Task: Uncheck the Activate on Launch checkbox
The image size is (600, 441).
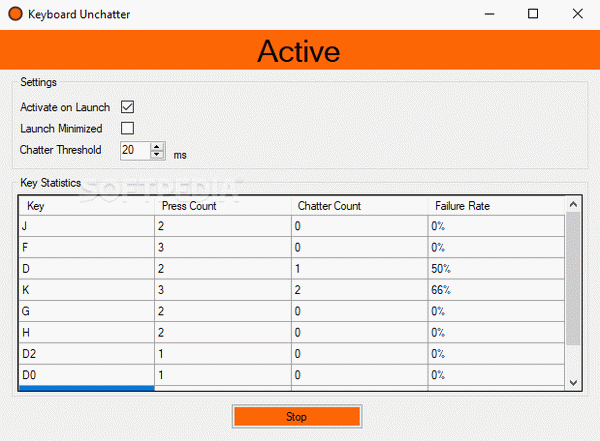Action: pos(127,107)
